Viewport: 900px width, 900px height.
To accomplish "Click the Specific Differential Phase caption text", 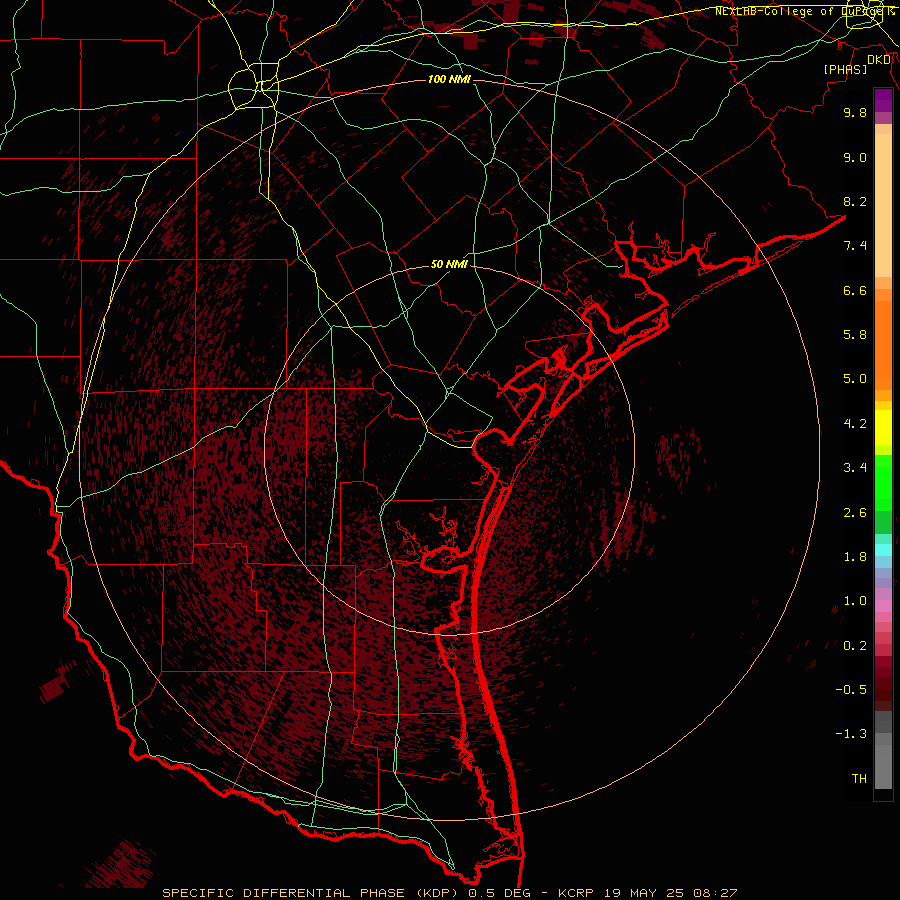I will 449,893.
